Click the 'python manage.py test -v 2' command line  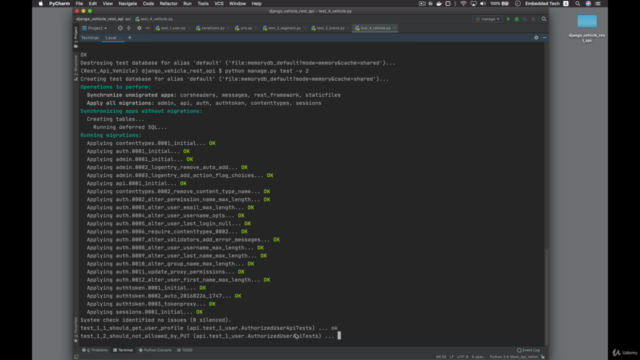pos(267,71)
